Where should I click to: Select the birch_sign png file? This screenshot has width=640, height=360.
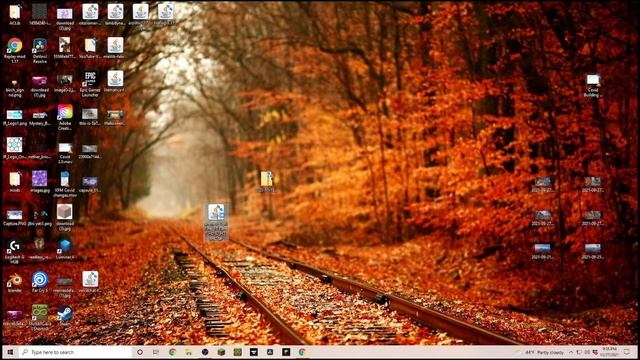coord(15,87)
